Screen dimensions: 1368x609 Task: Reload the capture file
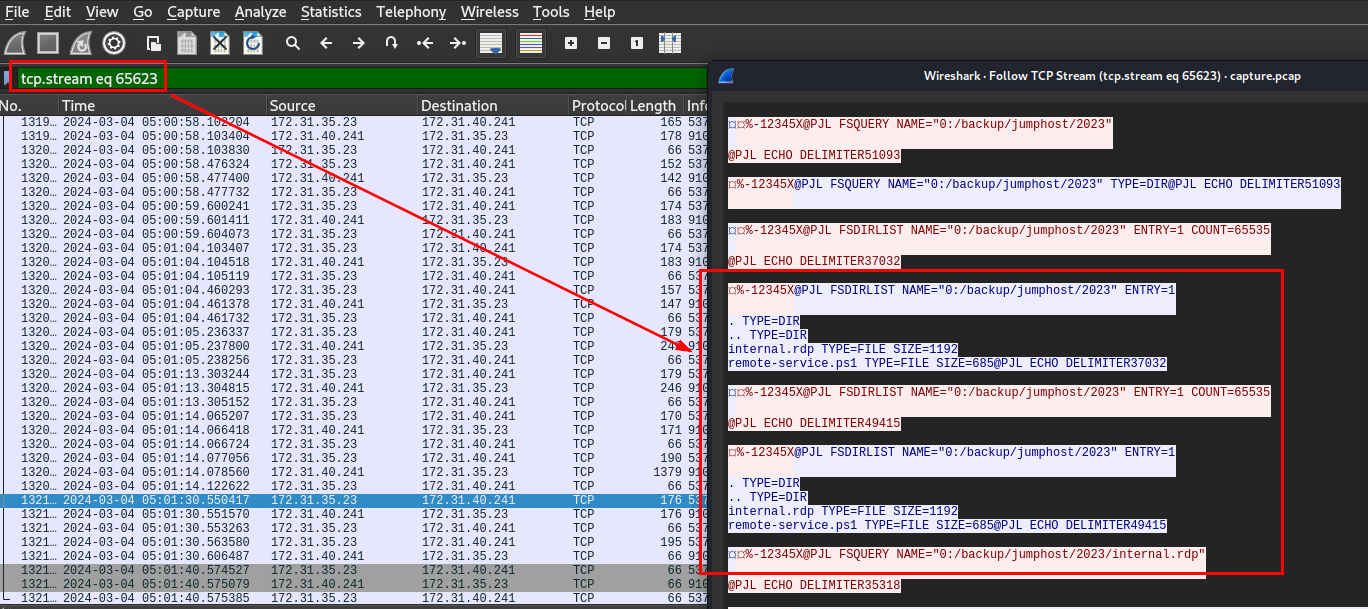click(253, 43)
